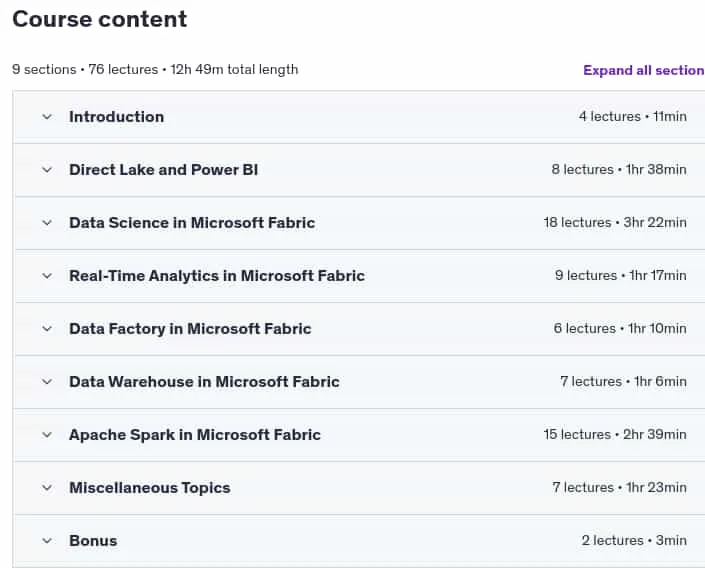Expand the Introduction section chevron
Image resolution: width=705 pixels, height=568 pixels.
pyautogui.click(x=47, y=117)
